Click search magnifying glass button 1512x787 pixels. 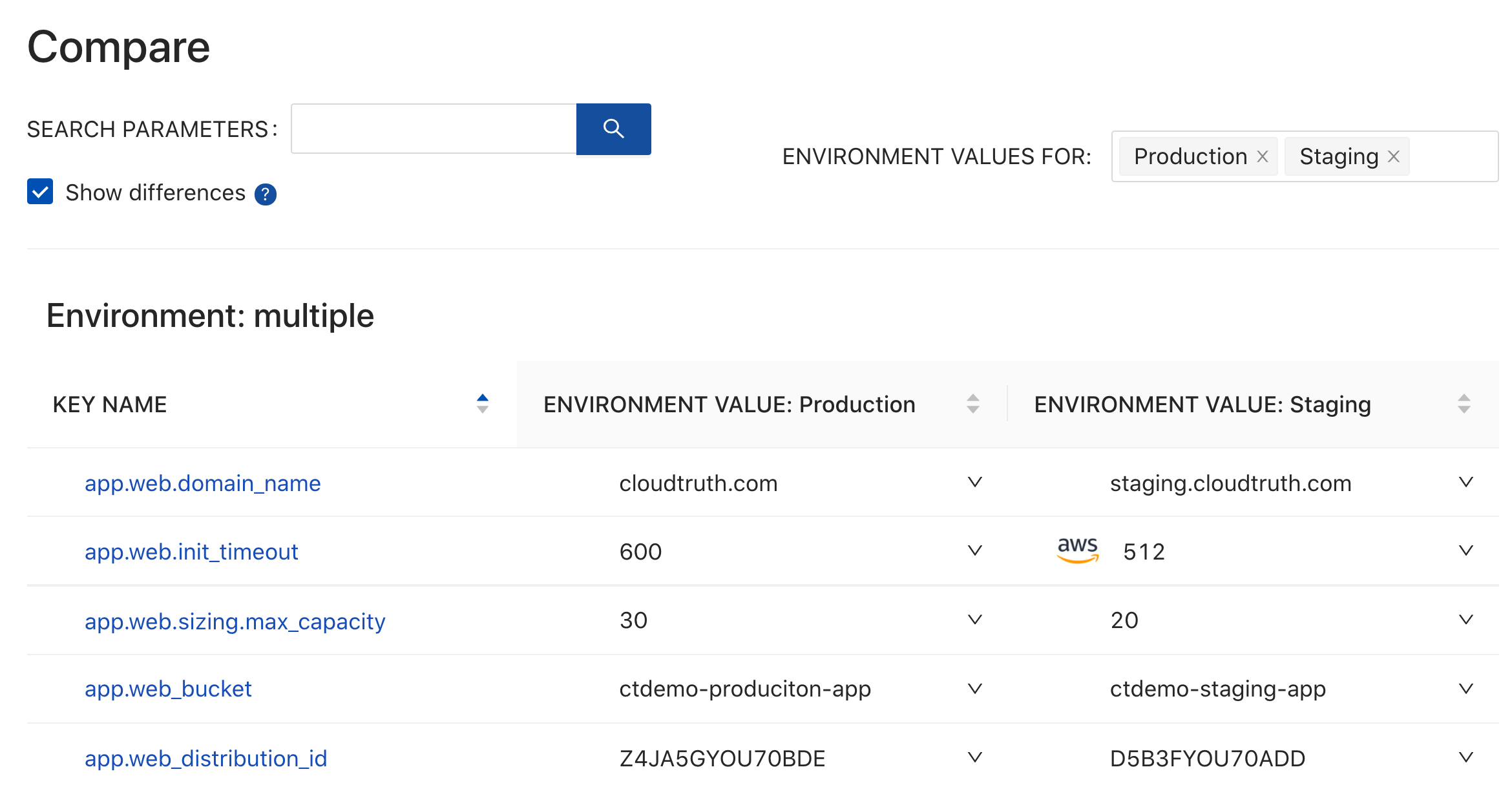pos(614,128)
